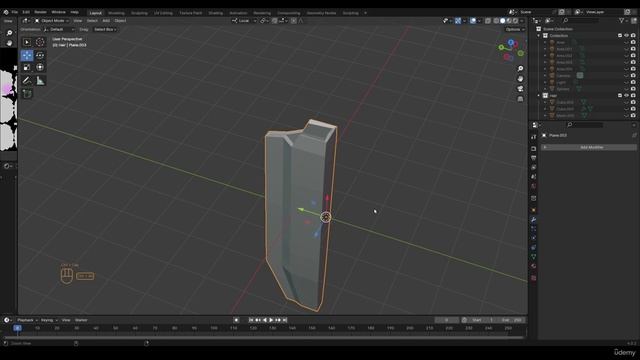Image resolution: width=640 pixels, height=360 pixels.
Task: Select the Scale tool
Action: point(27,67)
